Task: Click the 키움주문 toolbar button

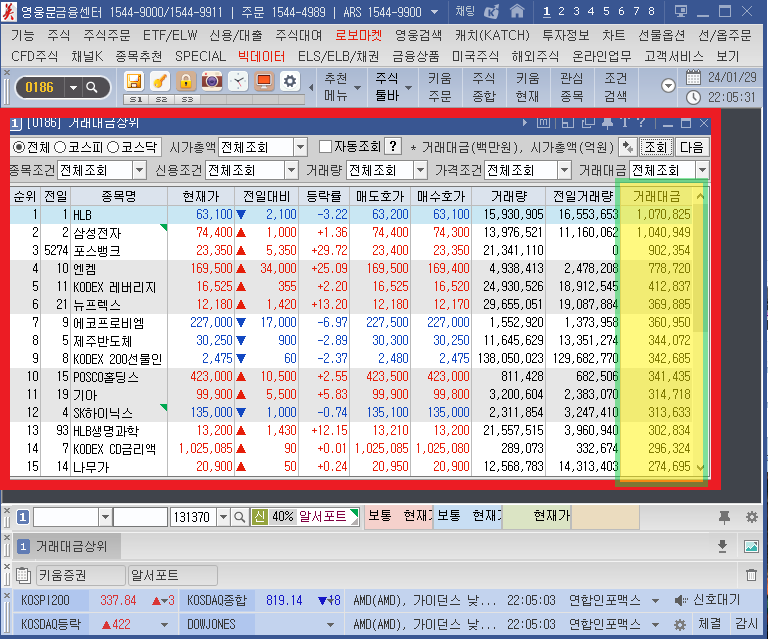Action: [439, 87]
